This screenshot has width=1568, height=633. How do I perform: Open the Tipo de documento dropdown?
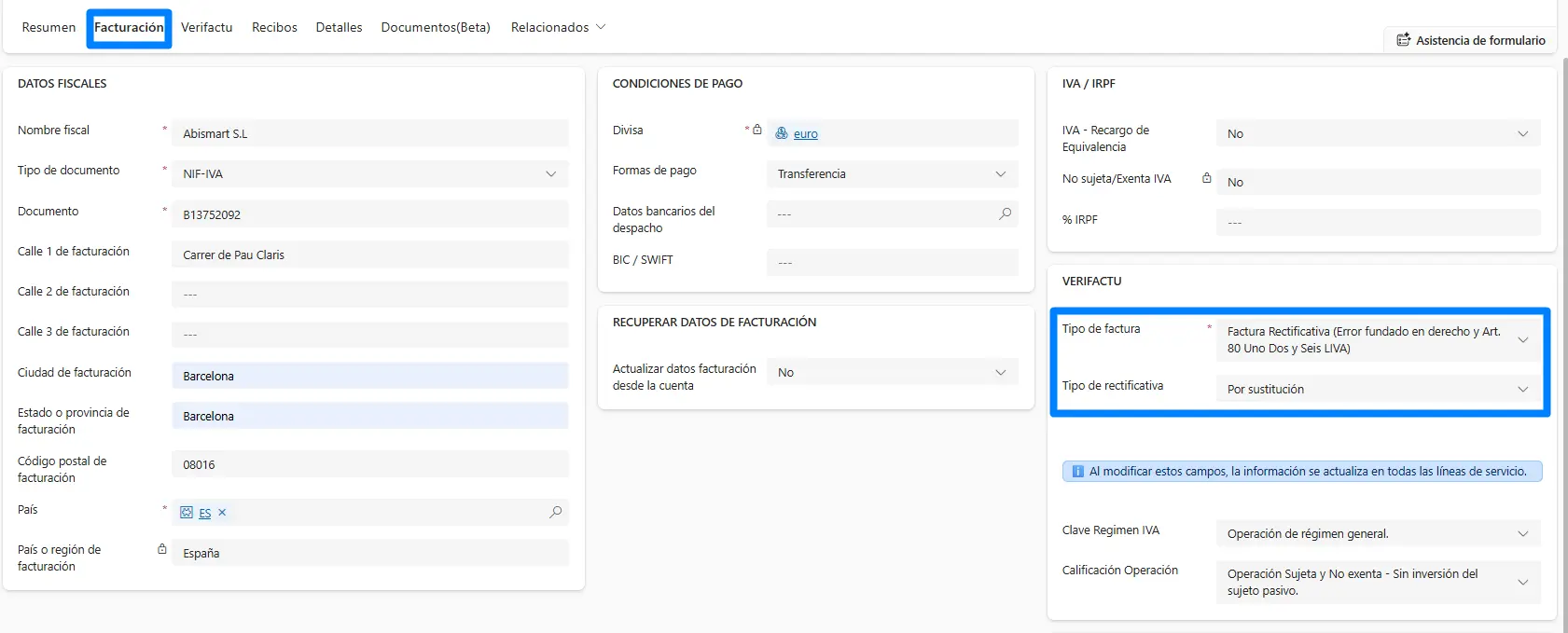click(550, 174)
